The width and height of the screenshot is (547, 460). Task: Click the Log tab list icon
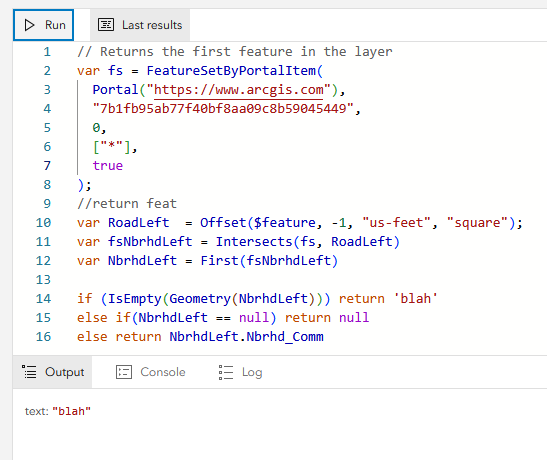click(226, 372)
